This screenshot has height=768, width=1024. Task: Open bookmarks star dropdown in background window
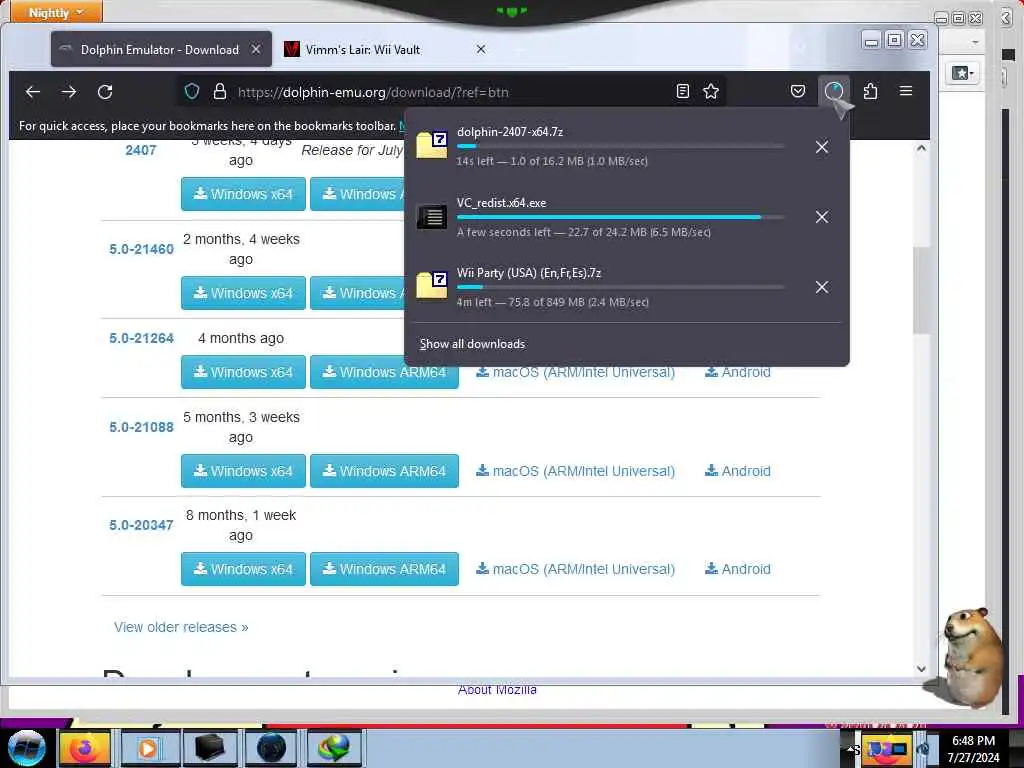tap(962, 73)
